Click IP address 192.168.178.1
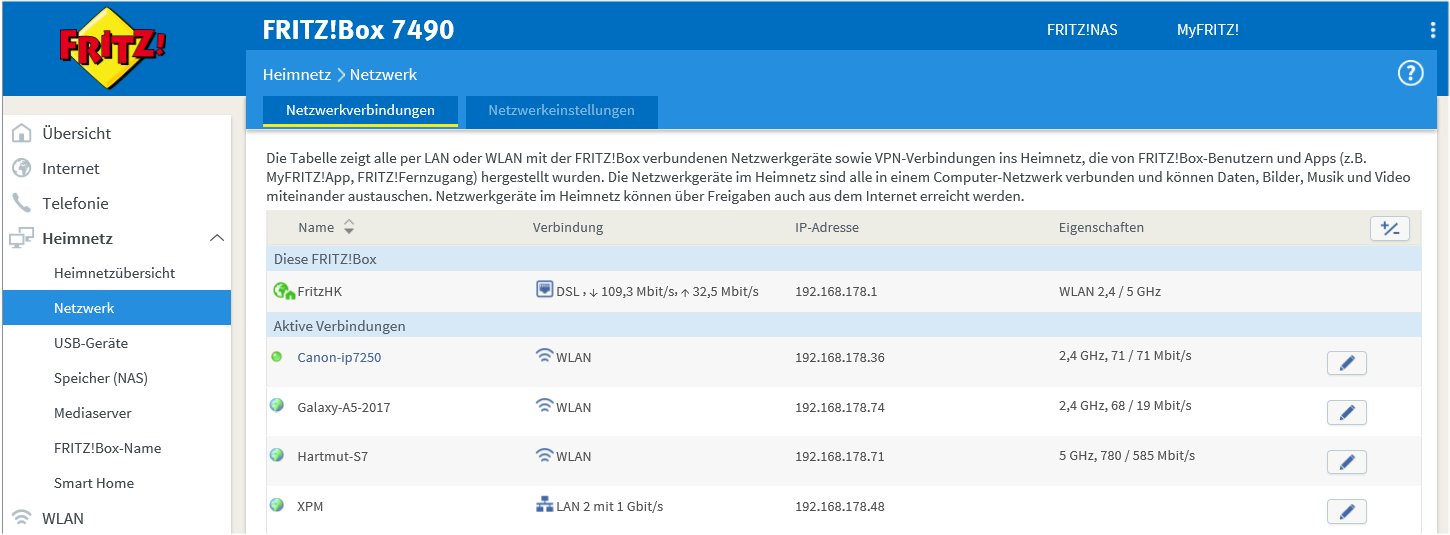This screenshot has height=535, width=1450. point(836,292)
